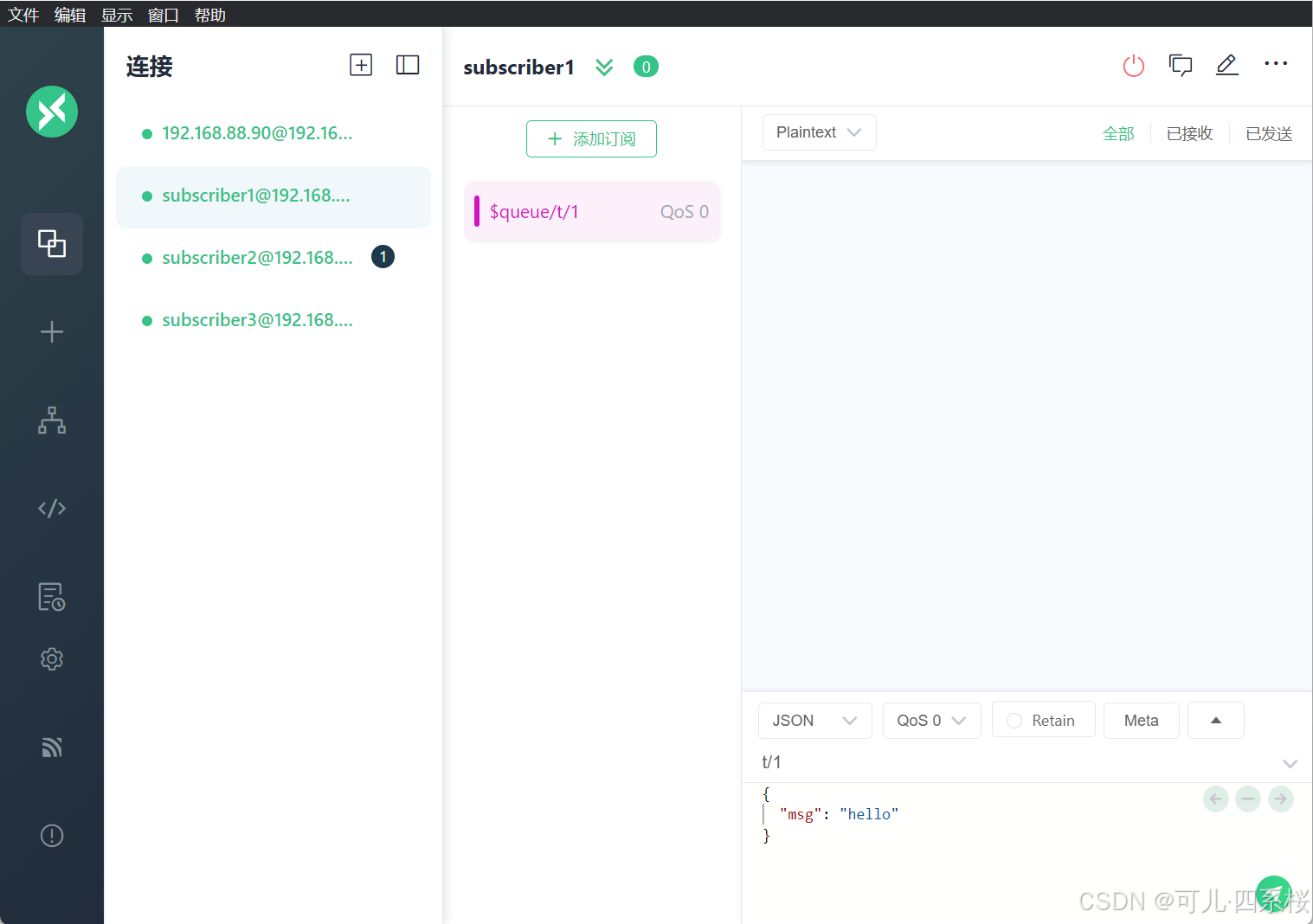Select connection subscriber1@192.168....

coord(273,196)
